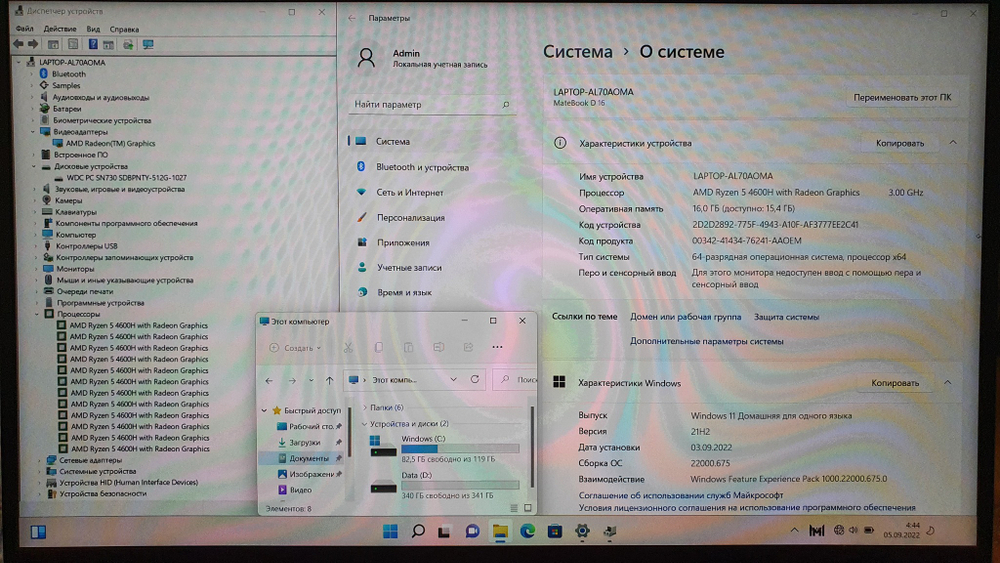Image resolution: width=1000 pixels, height=563 pixels.
Task: Open the Windows (C:) drive
Action: pyautogui.click(x=445, y=448)
